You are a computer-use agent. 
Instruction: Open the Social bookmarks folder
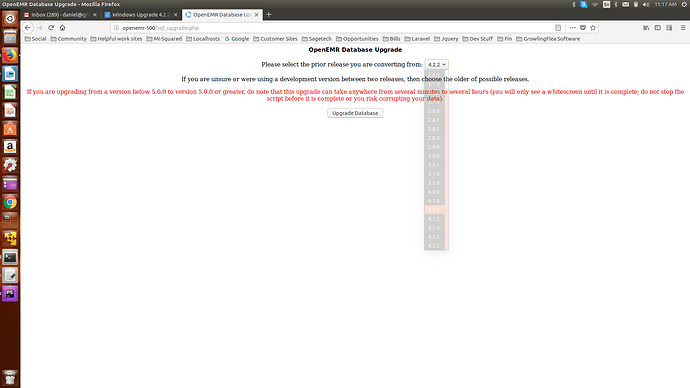click(36, 39)
